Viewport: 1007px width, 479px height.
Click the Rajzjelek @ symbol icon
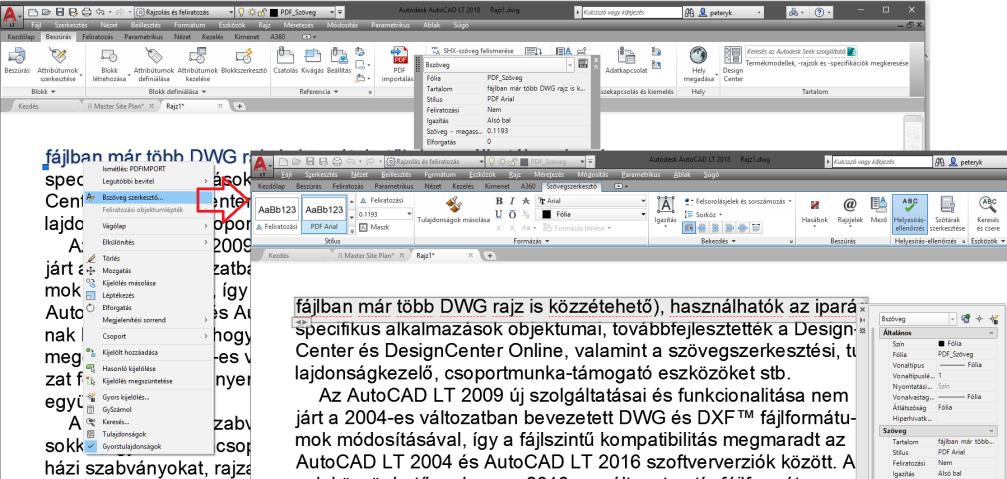pos(851,205)
